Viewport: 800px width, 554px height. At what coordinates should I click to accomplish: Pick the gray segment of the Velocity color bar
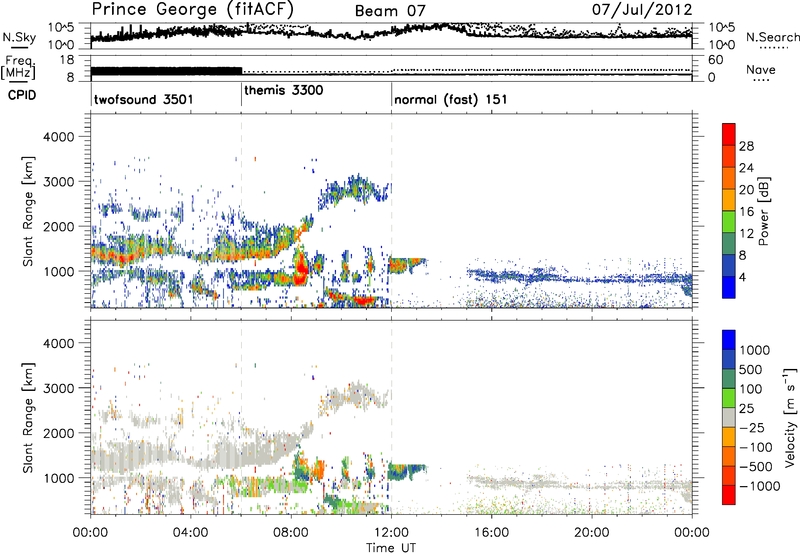[x=729, y=418]
